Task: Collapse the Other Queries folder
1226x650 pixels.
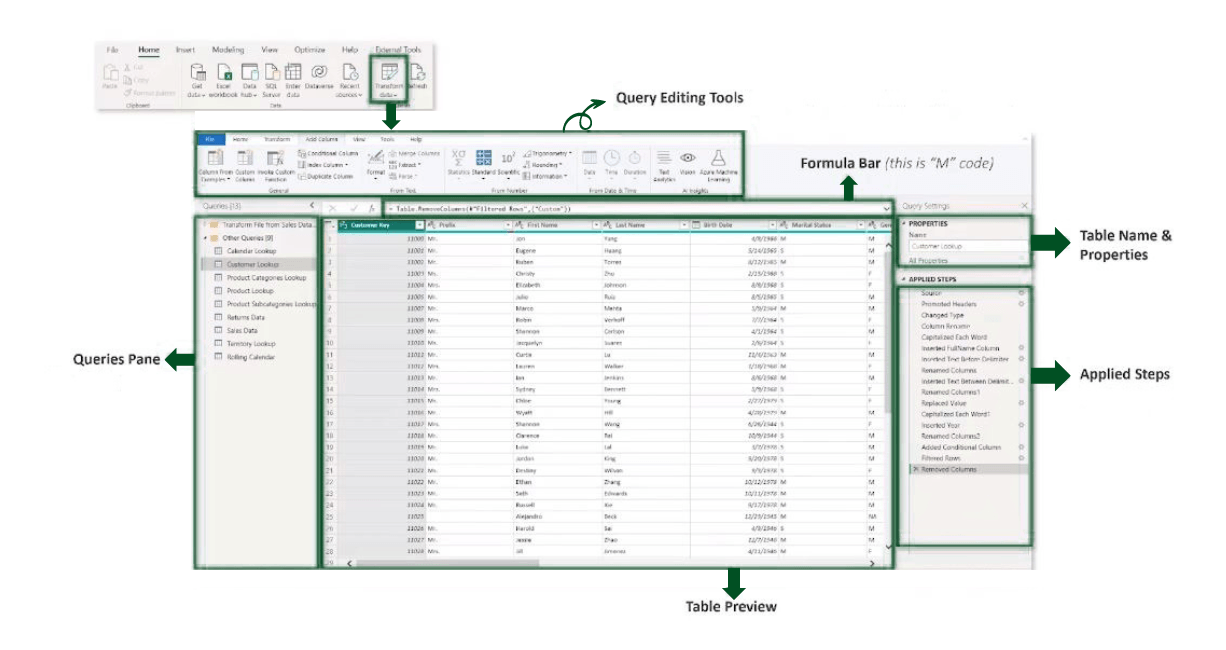Action: pos(204,238)
